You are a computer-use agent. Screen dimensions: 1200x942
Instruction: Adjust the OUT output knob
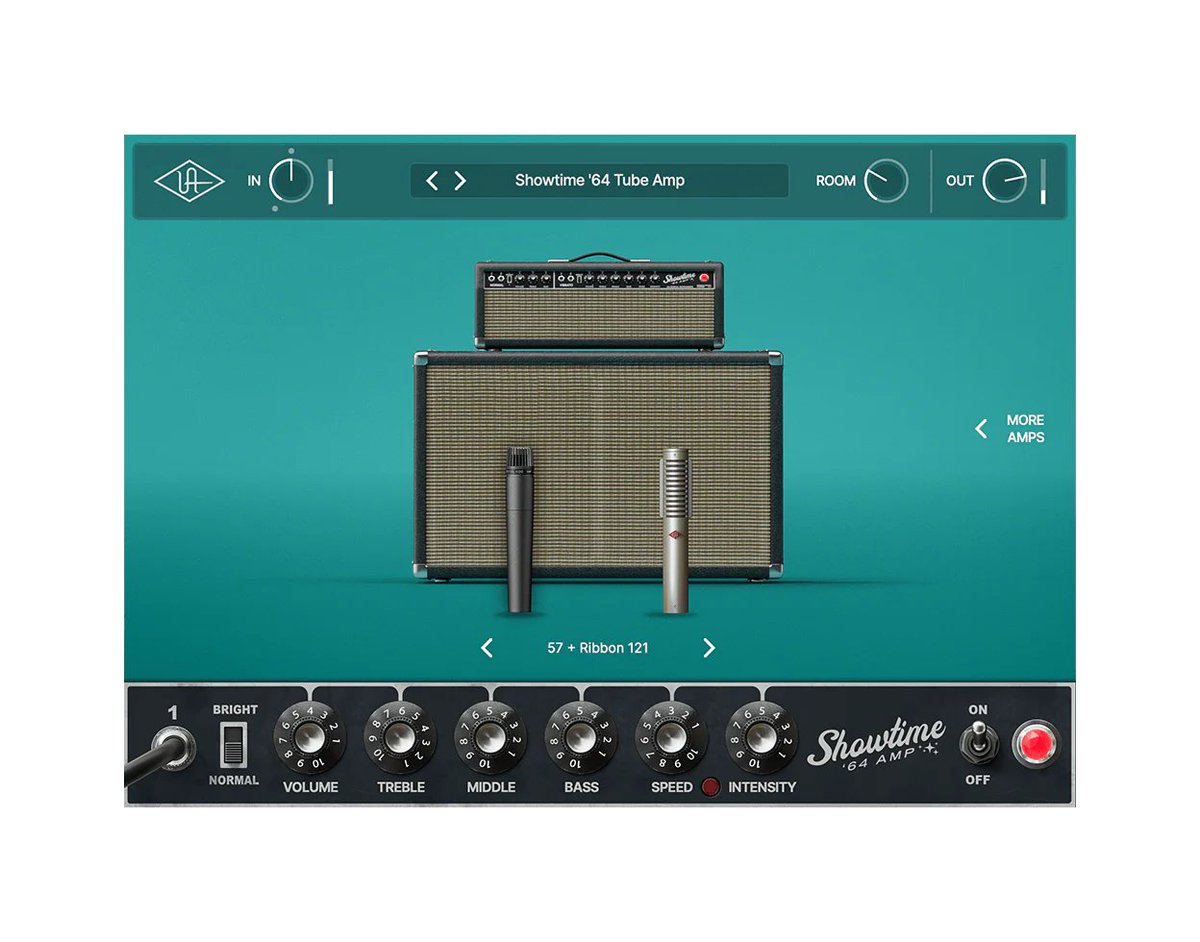(x=1004, y=181)
